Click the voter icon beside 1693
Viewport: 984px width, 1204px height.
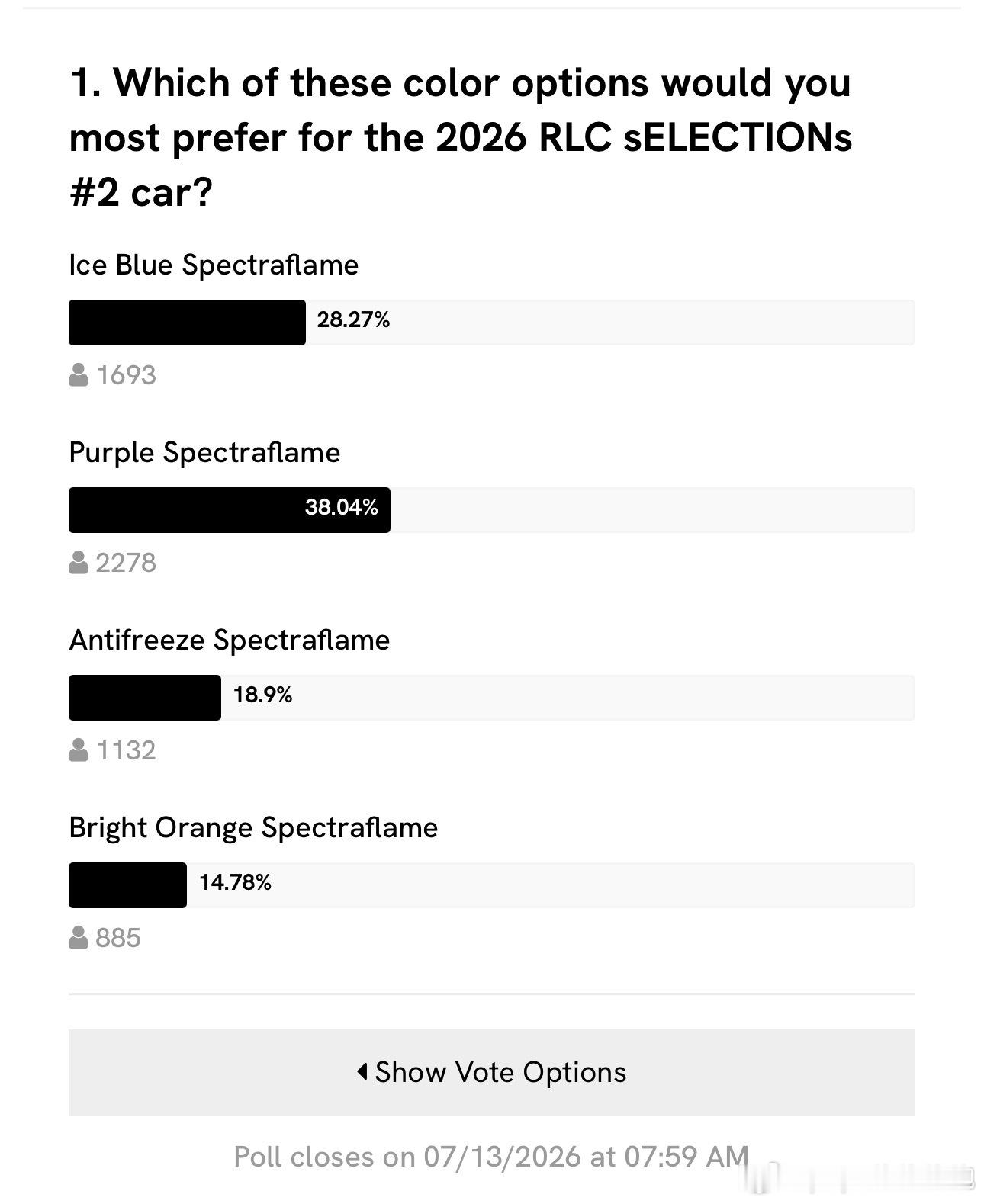[x=79, y=375]
